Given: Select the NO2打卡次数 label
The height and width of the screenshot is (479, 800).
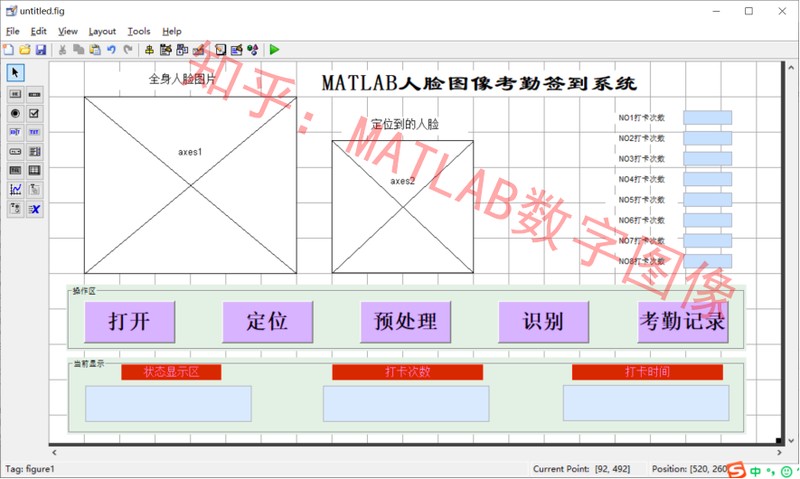Looking at the screenshot, I should tap(641, 138).
